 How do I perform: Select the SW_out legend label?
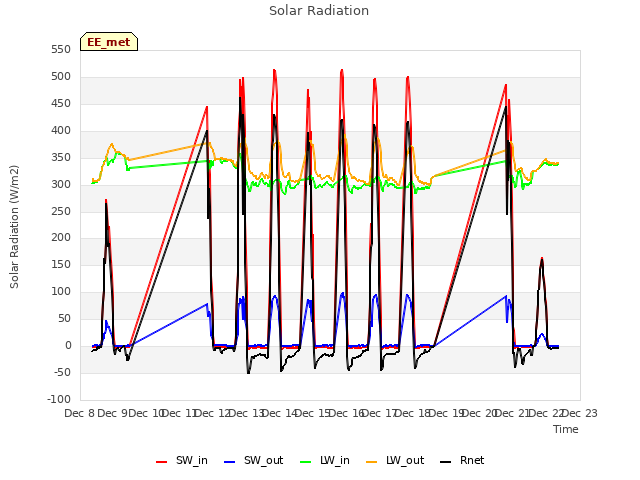point(263,460)
